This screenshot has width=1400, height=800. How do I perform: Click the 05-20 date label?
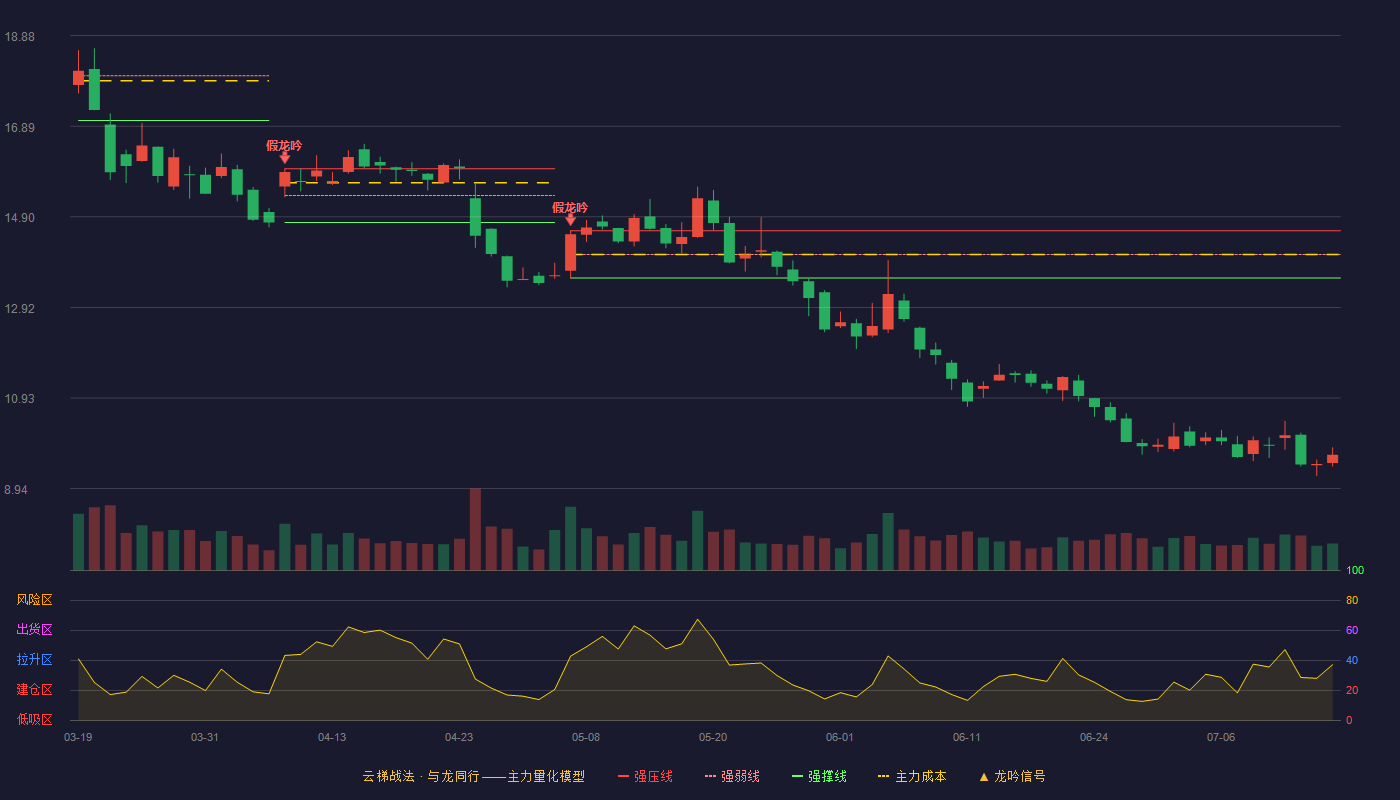713,737
